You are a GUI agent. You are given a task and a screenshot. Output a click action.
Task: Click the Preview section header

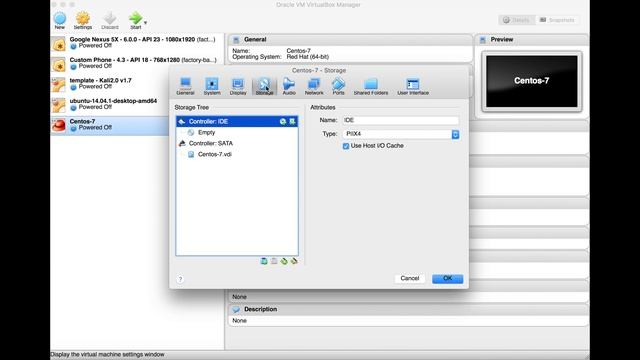(x=531, y=40)
